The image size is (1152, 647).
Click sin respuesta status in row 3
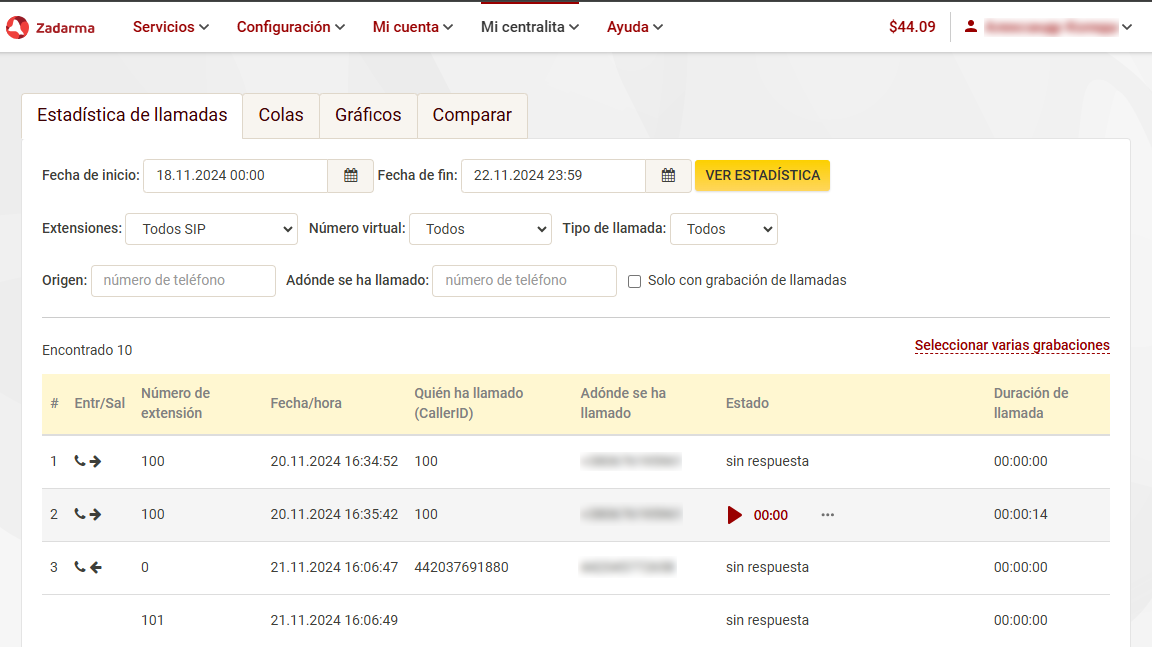pyautogui.click(x=767, y=567)
